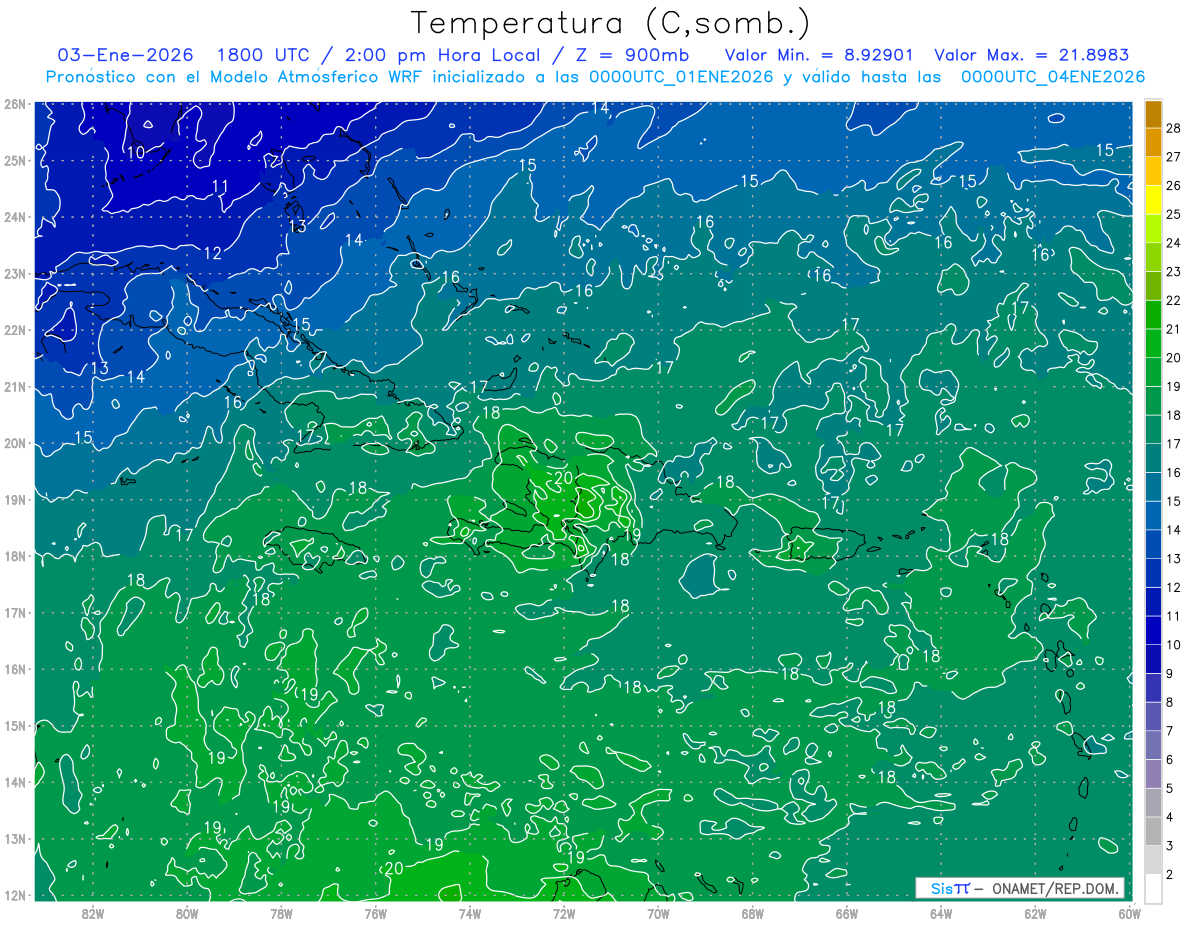Click the '70W' longitude axis label
The image size is (1200, 927).
[658, 913]
